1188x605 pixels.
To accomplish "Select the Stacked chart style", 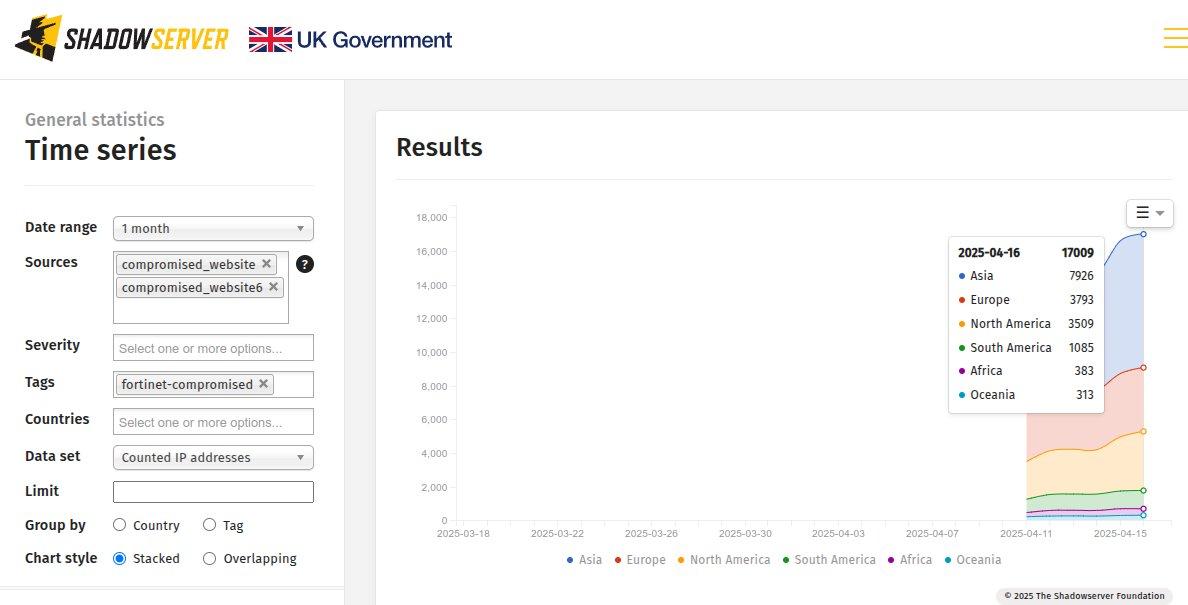I will [x=120, y=558].
